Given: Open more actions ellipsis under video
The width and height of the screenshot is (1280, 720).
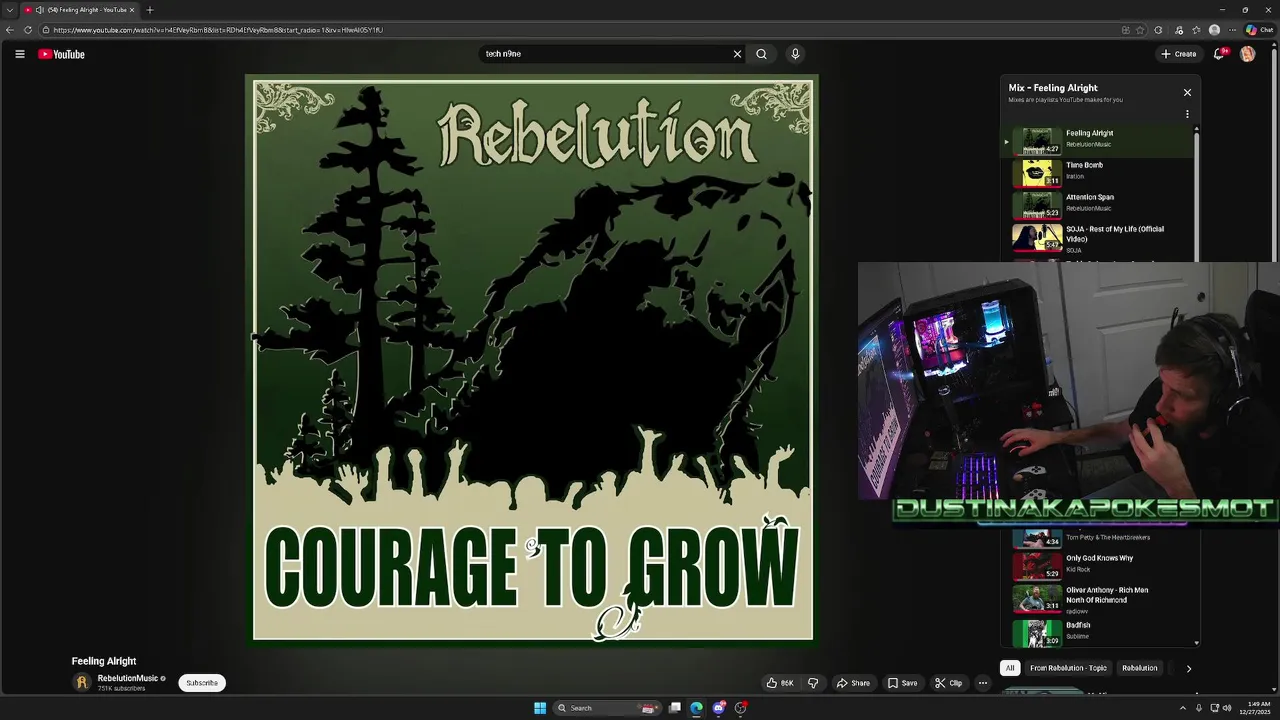Looking at the screenshot, I should click(x=982, y=683).
